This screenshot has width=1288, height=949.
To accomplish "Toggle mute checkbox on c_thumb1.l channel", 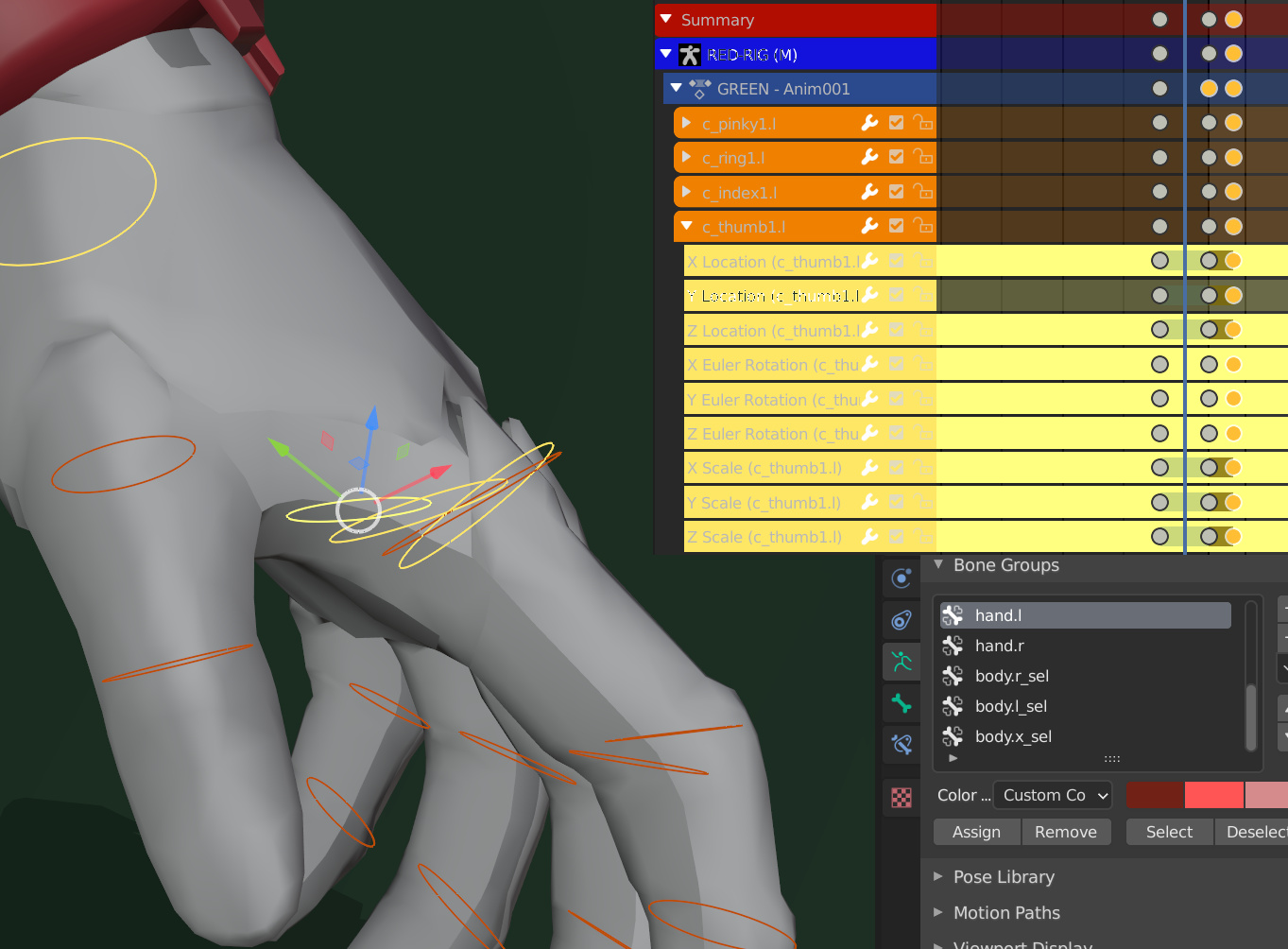I will coord(897,226).
